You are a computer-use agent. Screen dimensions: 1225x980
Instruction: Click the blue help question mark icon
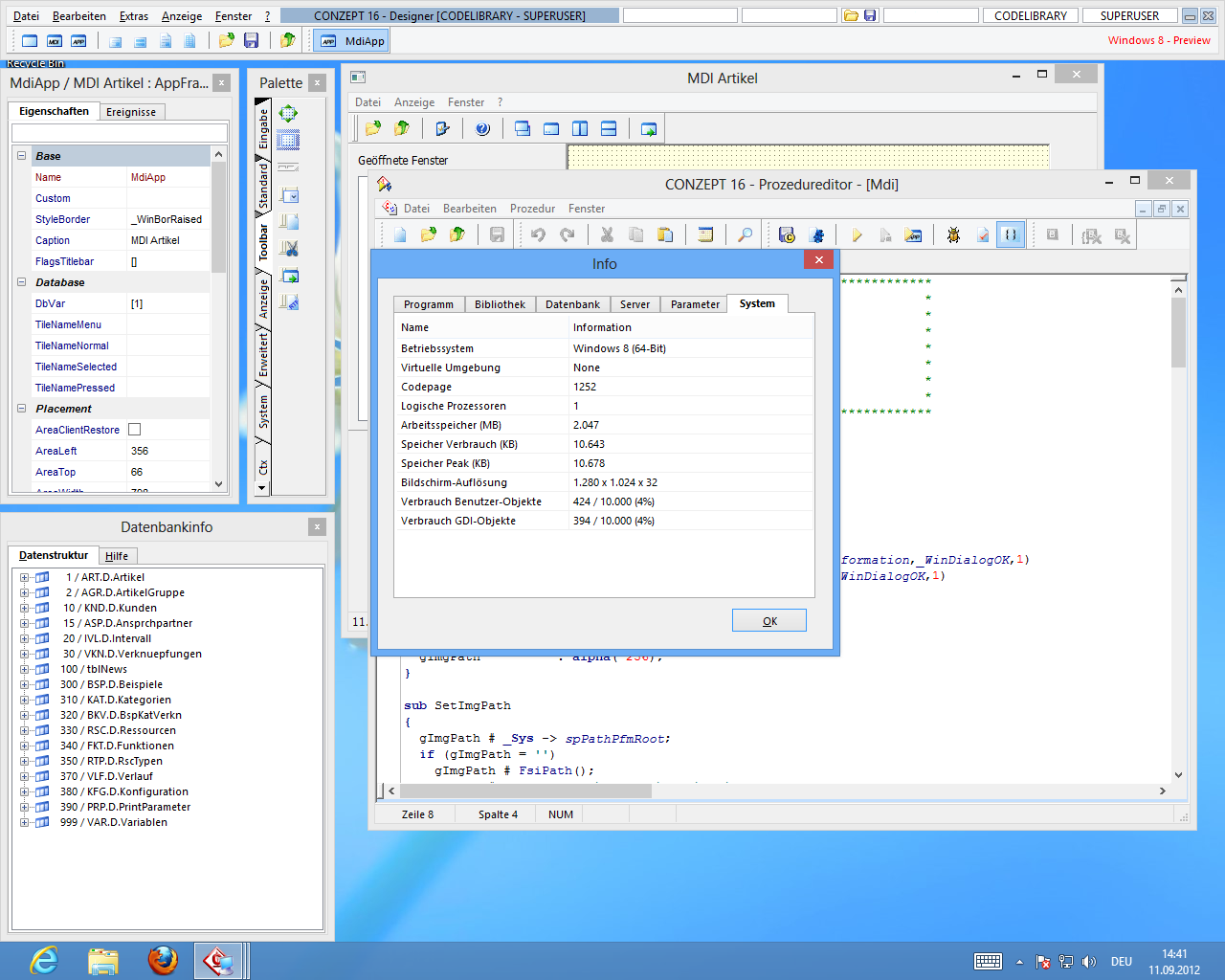tap(482, 128)
